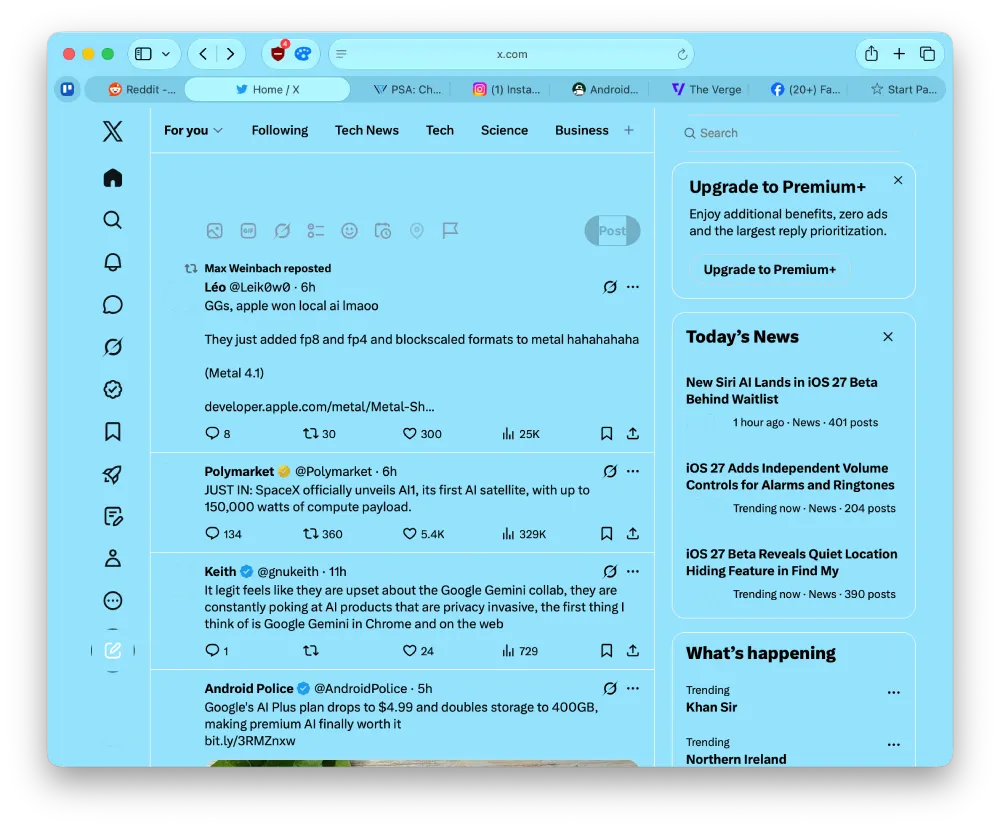Click the paint palette extension icon

click(x=303, y=54)
